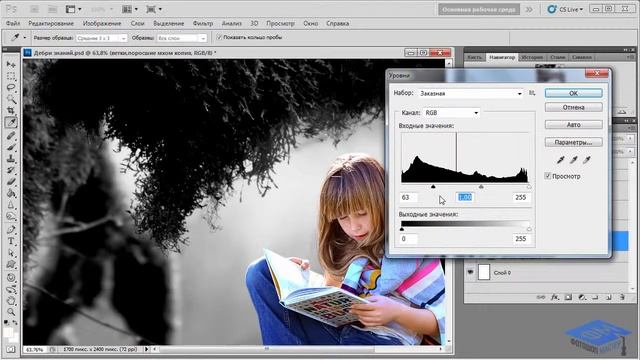This screenshot has width=640, height=360.
Task: Click OK in Levels dialog
Action: [x=573, y=93]
